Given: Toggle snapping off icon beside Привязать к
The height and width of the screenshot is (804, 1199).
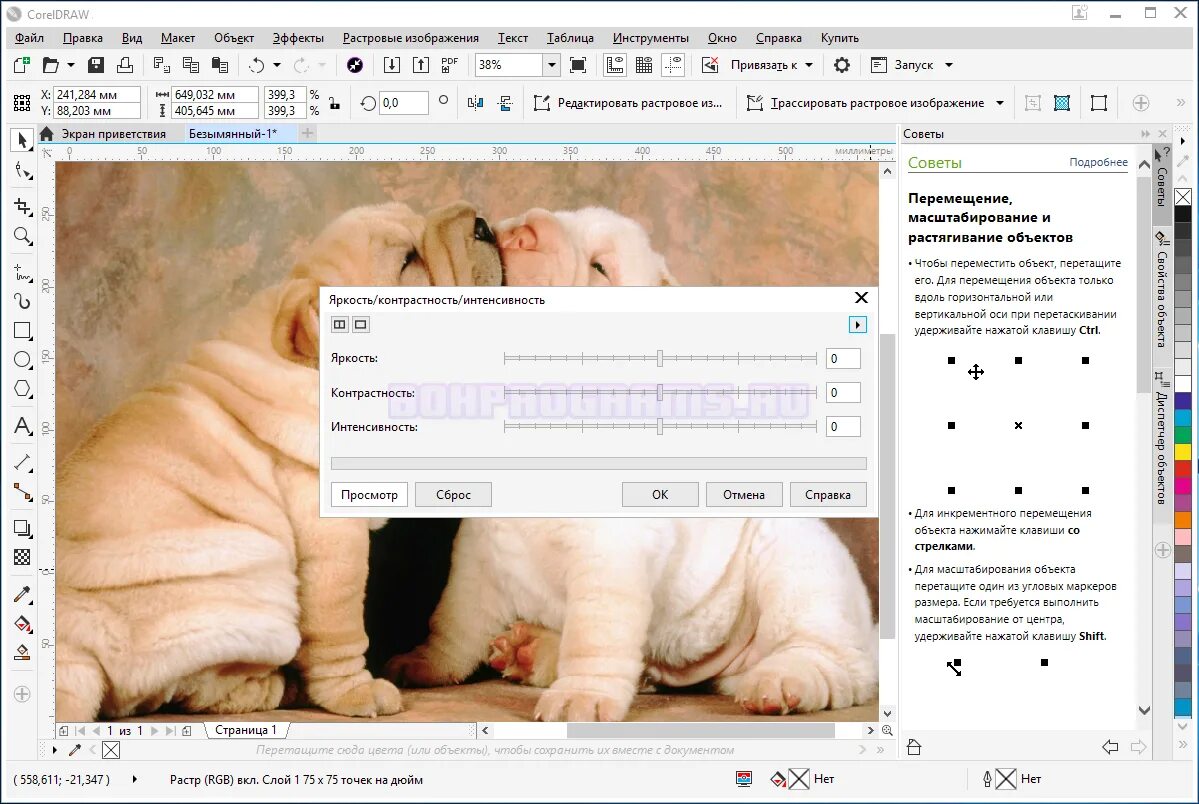Looking at the screenshot, I should (710, 65).
